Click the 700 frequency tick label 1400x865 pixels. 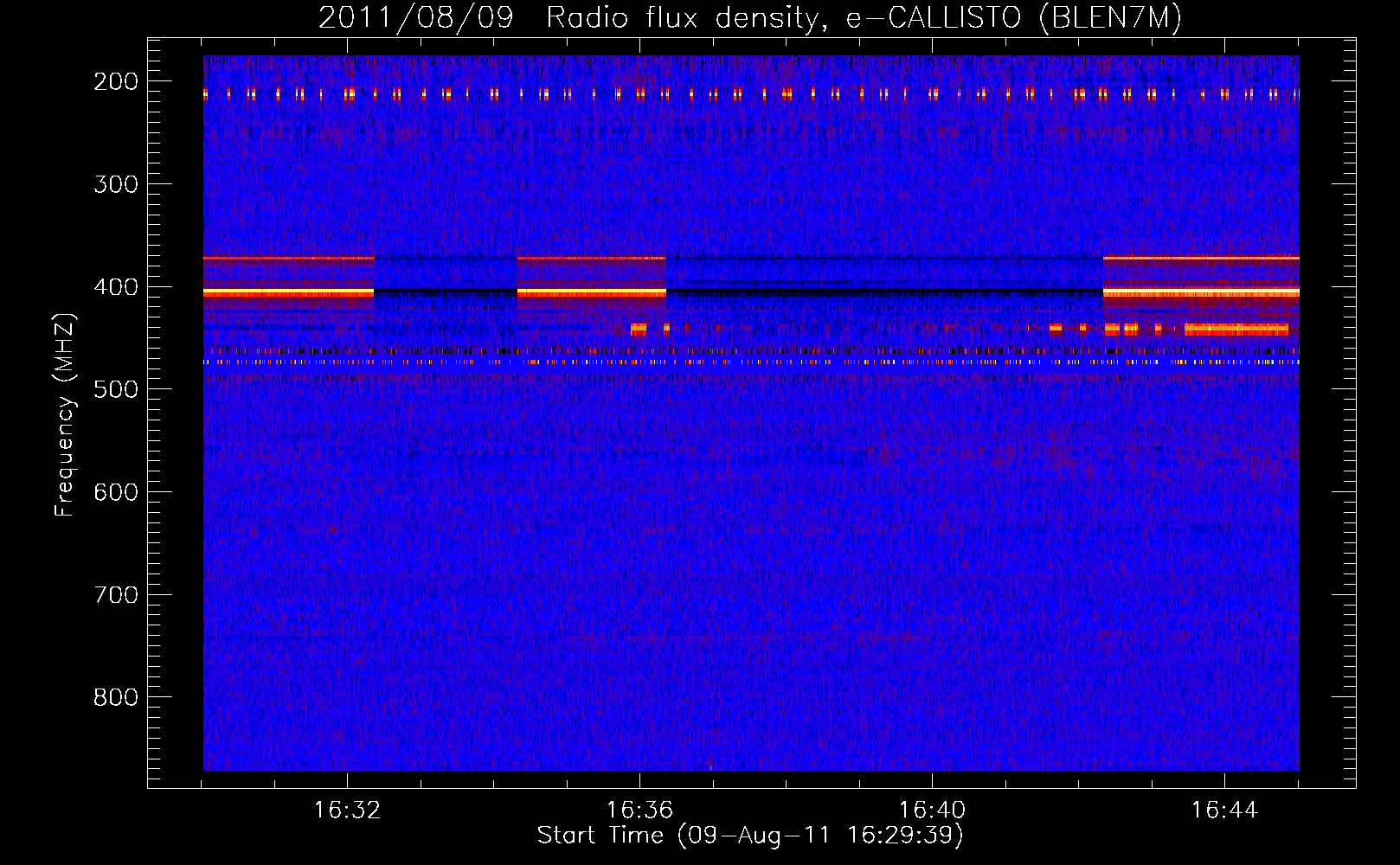click(116, 595)
